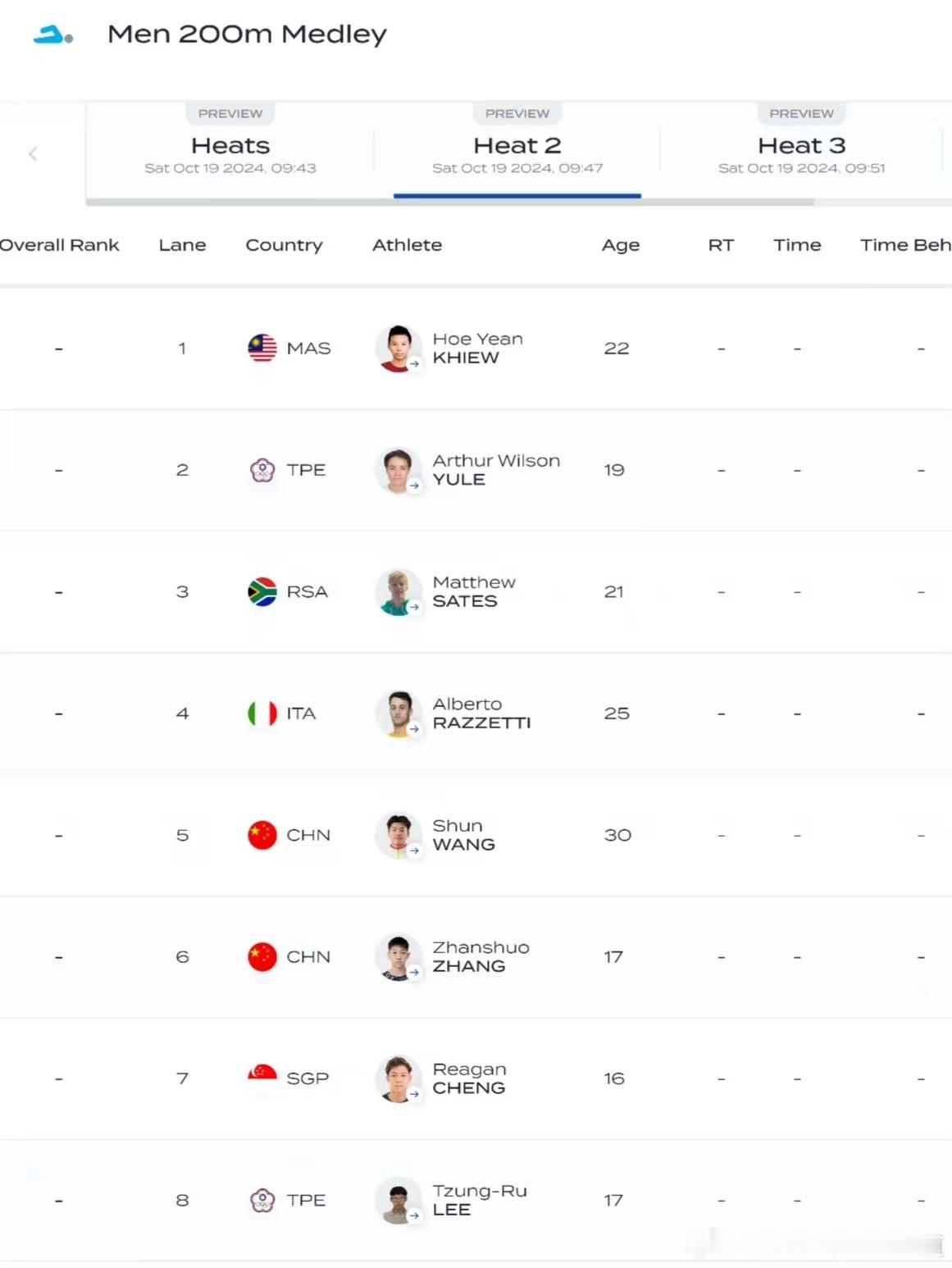Click the Malaysia flag icon

pyautogui.click(x=262, y=348)
